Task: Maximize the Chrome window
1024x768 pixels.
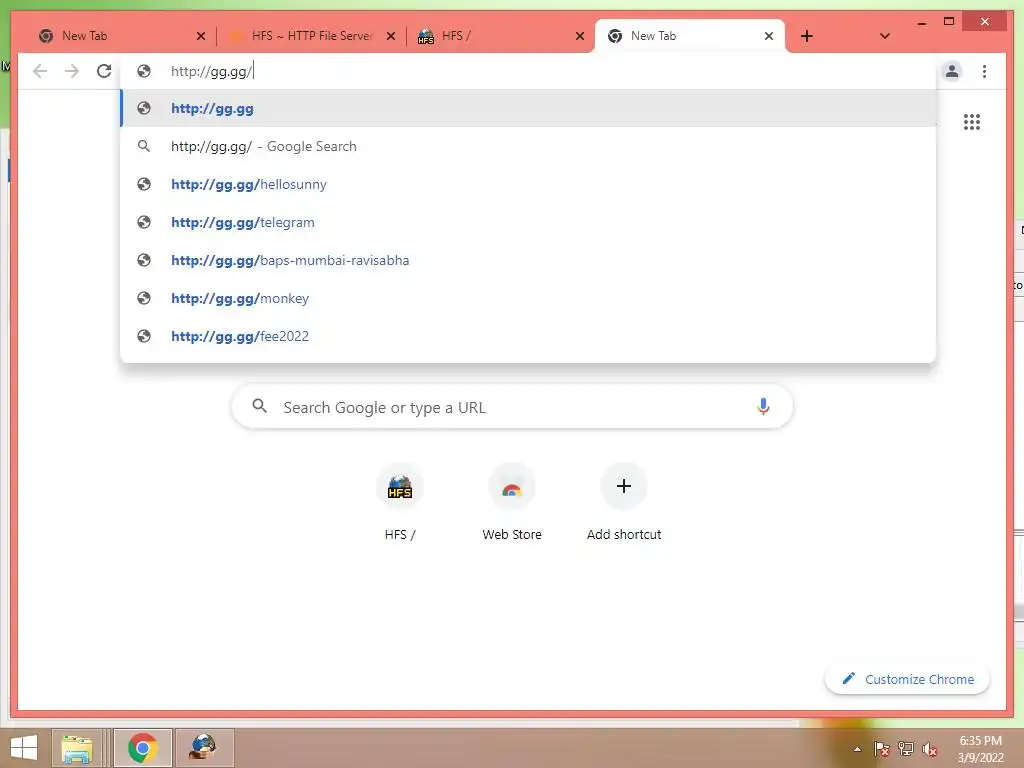Action: [949, 22]
